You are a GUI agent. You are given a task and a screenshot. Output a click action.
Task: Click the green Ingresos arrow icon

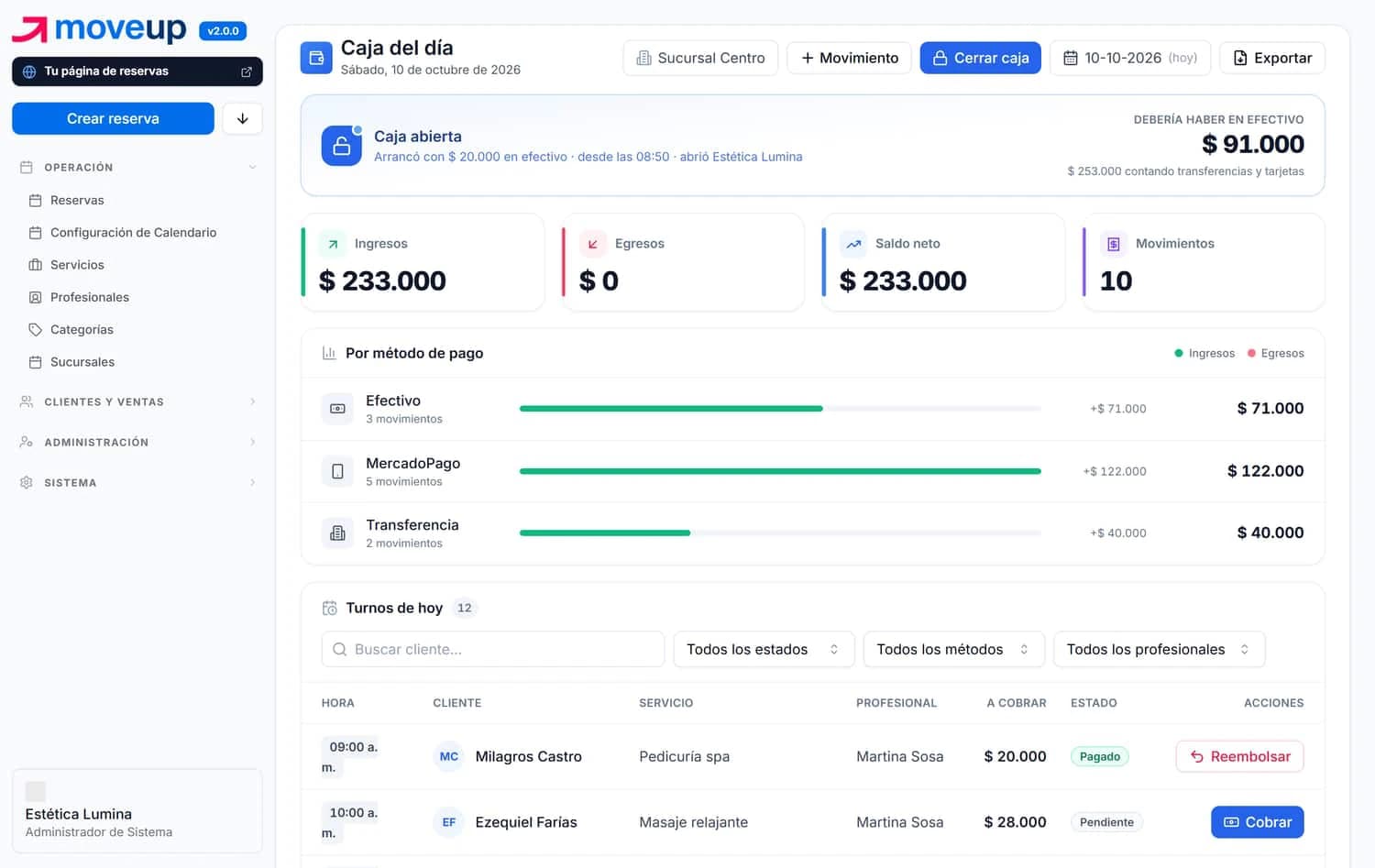click(333, 244)
